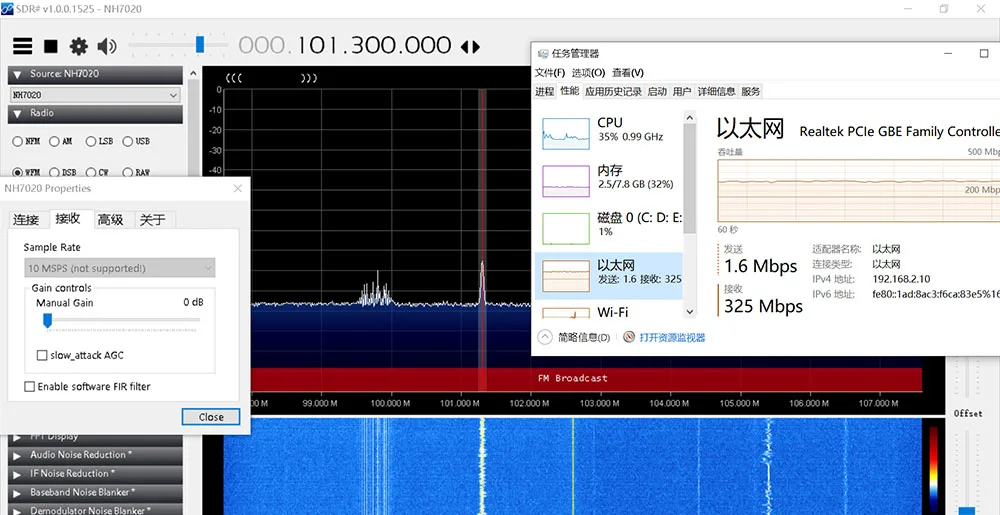Click the 192.168.2.10 IPv4 address value
This screenshot has width=1000, height=515.
pos(901,279)
